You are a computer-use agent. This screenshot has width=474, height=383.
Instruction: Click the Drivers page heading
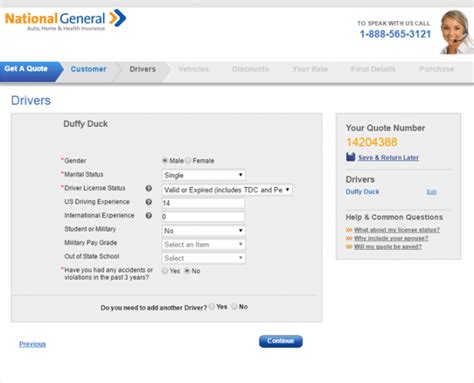31,100
